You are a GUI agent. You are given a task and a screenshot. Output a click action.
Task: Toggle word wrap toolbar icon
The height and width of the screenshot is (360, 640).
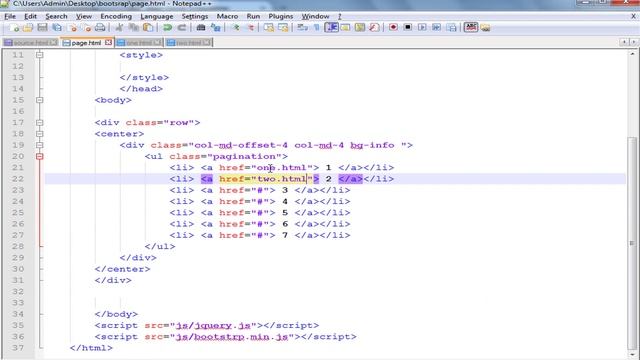click(302, 28)
